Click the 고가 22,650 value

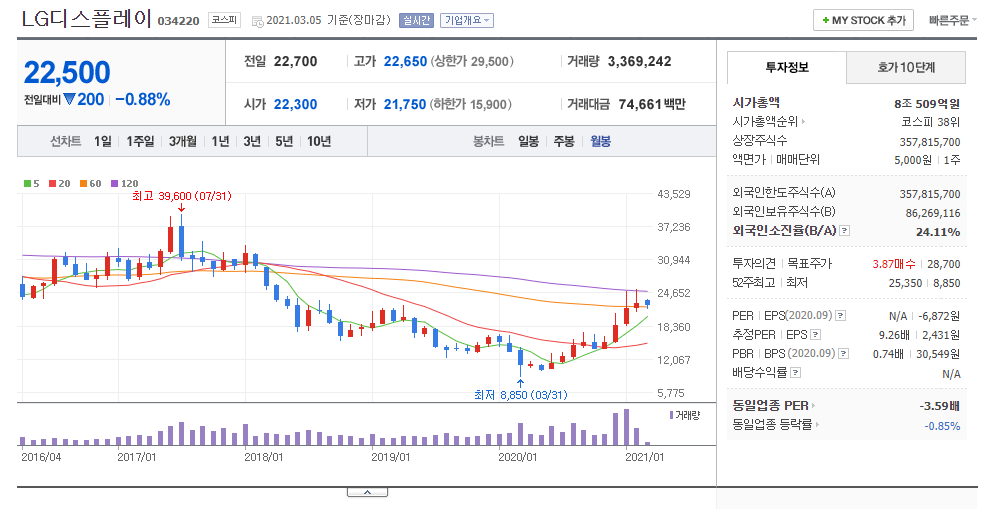(405, 61)
